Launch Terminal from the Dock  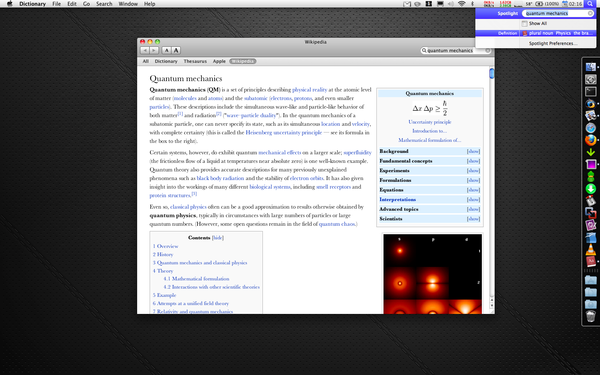pyautogui.click(x=590, y=91)
